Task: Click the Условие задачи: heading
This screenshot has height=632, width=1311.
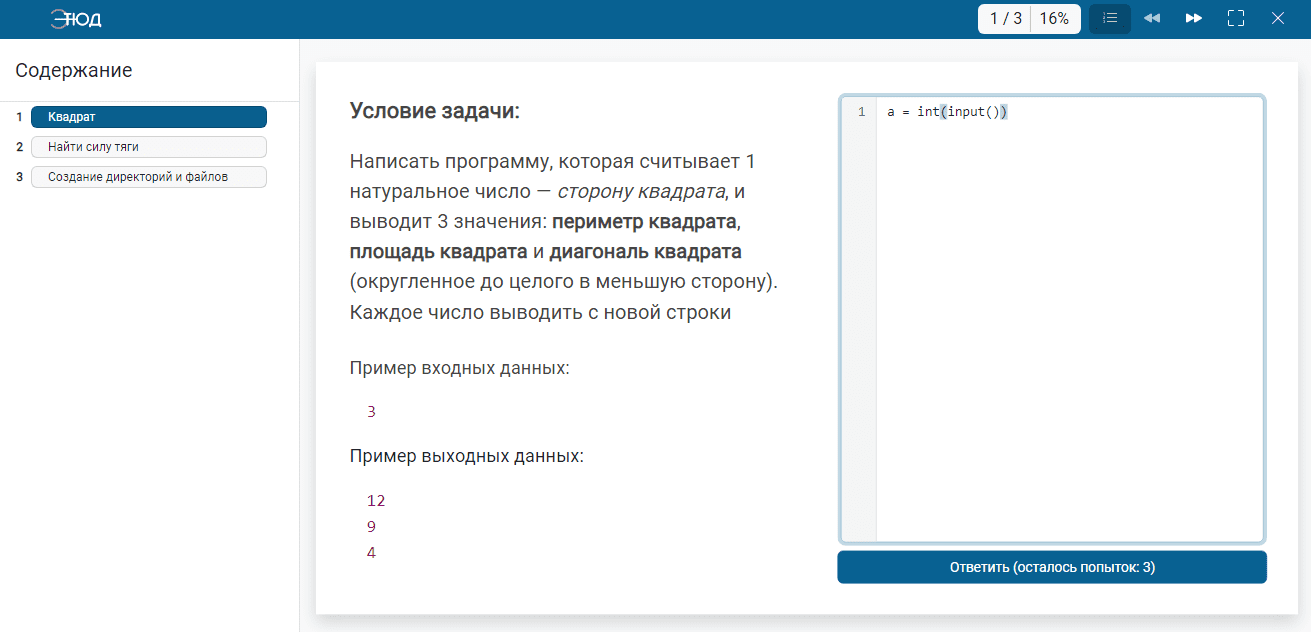Action: tap(435, 110)
